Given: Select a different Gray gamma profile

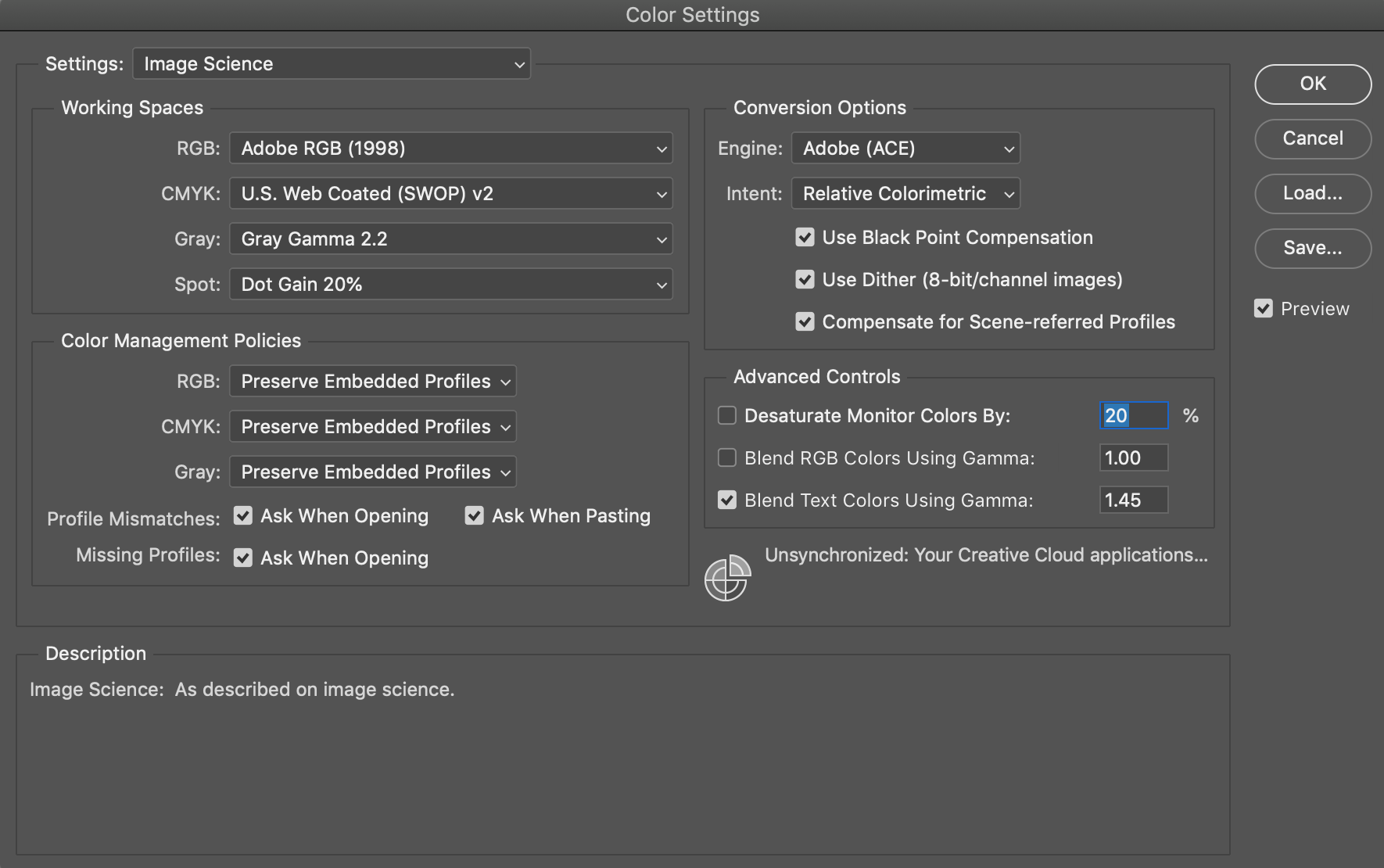Looking at the screenshot, I should (x=450, y=239).
